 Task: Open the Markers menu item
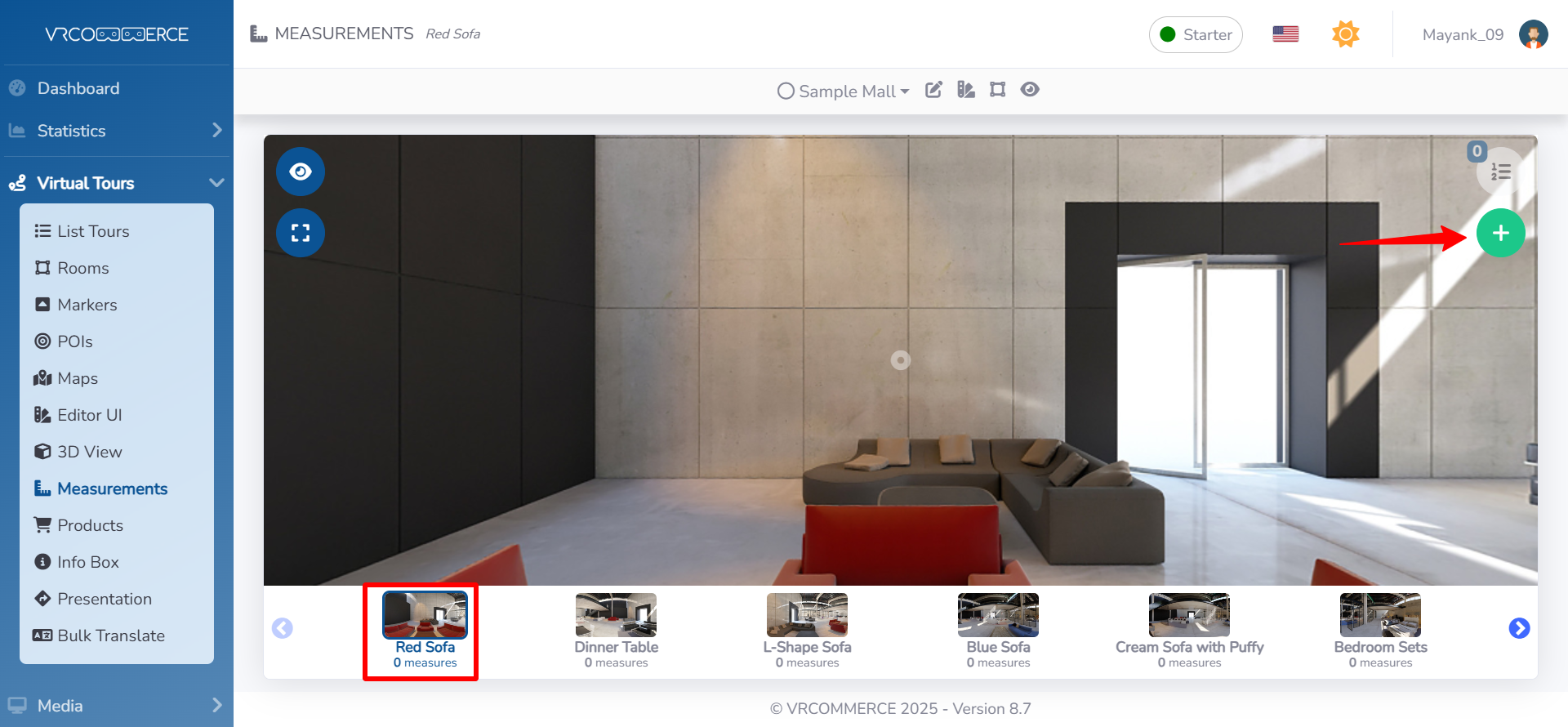click(x=87, y=305)
